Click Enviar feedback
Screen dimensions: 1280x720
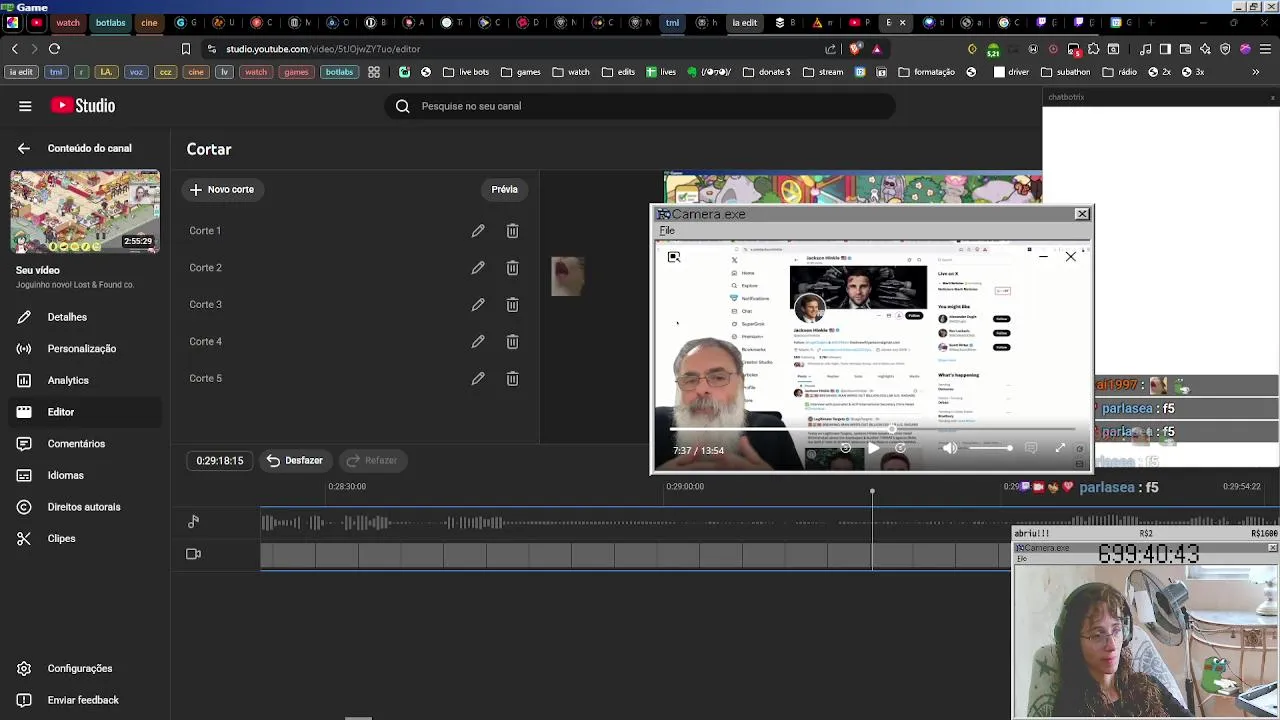pos(83,700)
